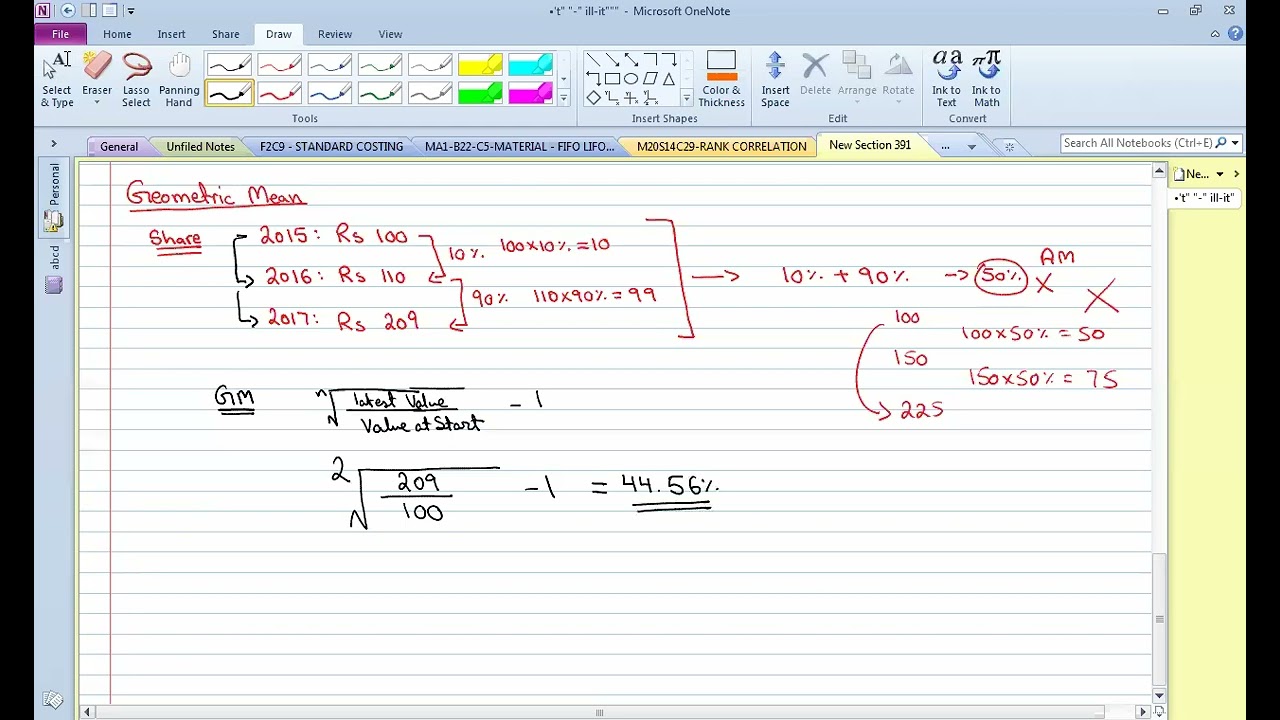Open Color & Thickness settings

pyautogui.click(x=721, y=80)
